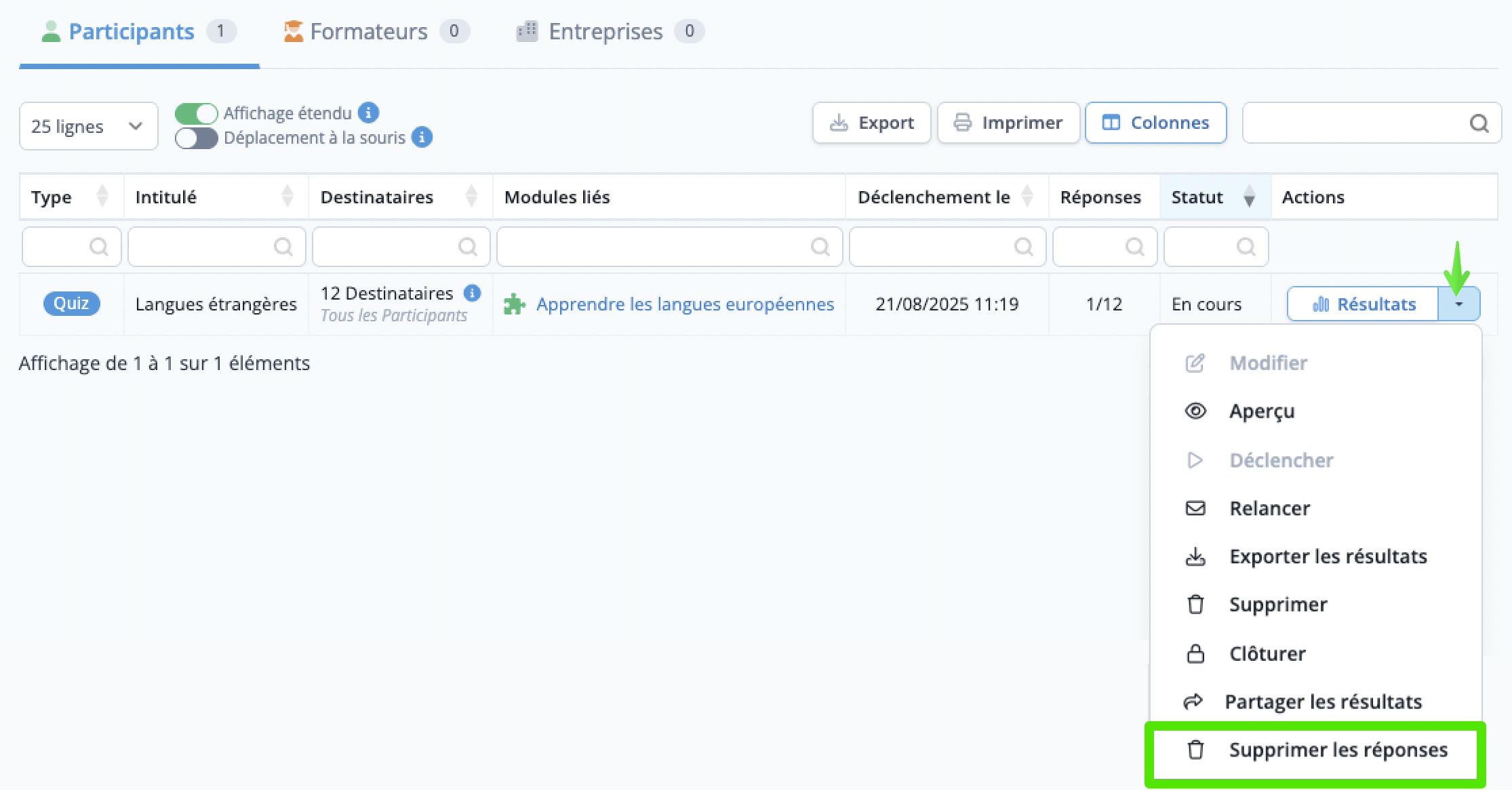
Task: Click the info icon next to Affichage étendu
Action: pos(368,113)
